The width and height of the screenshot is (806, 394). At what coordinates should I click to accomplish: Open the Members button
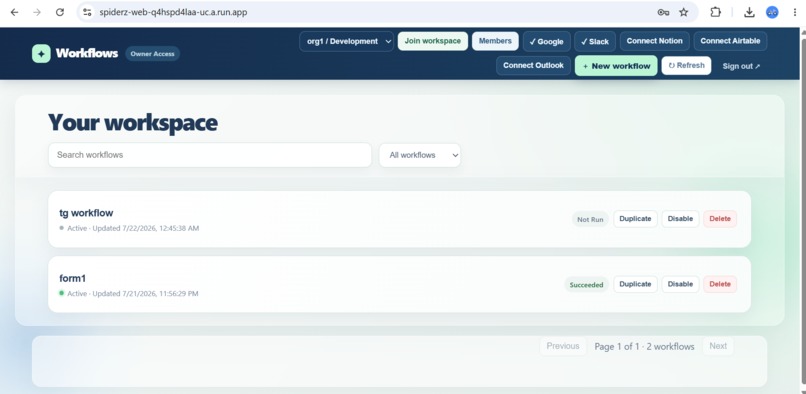pos(495,41)
